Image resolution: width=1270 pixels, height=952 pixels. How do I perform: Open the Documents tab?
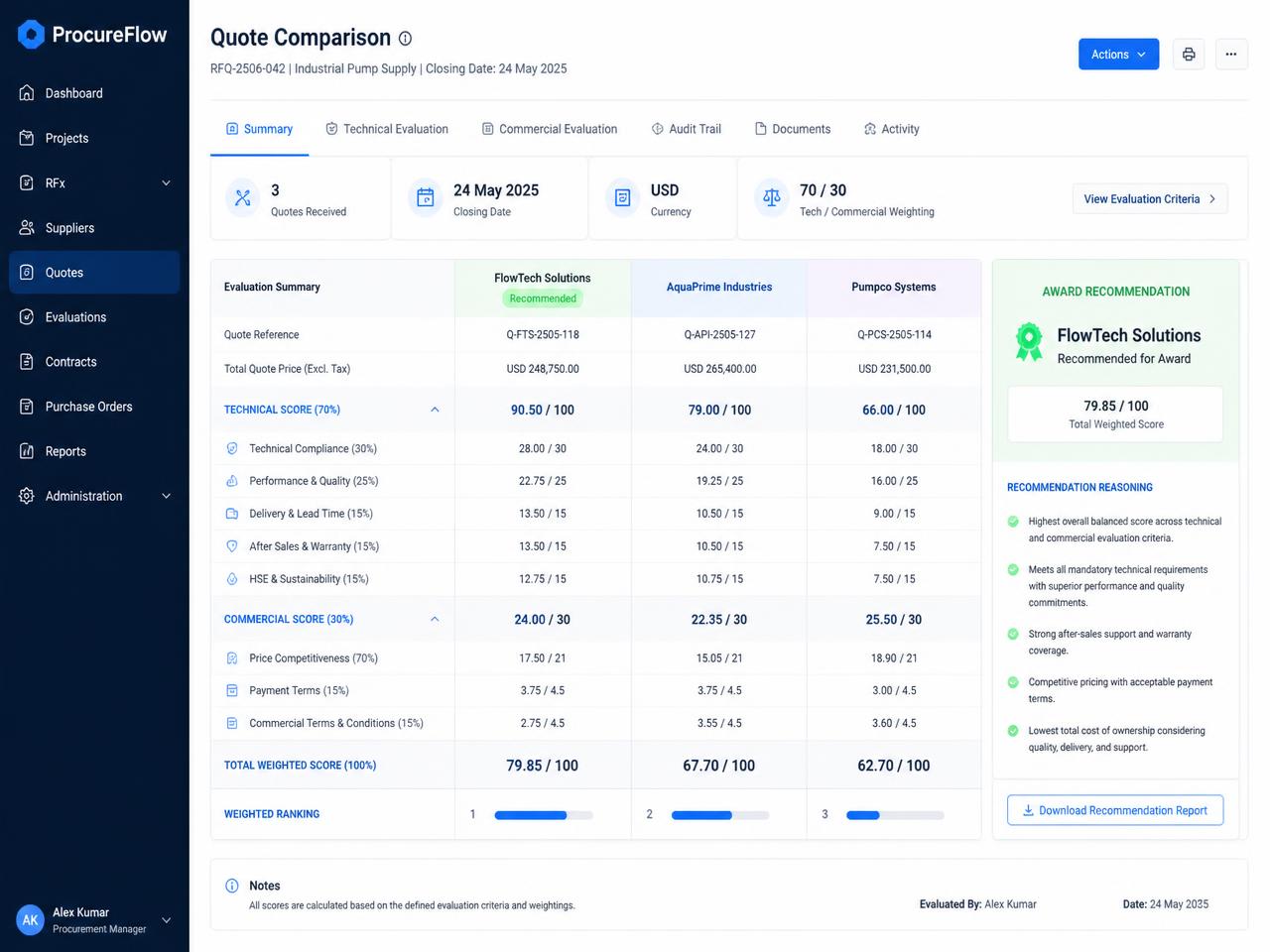[x=793, y=129]
